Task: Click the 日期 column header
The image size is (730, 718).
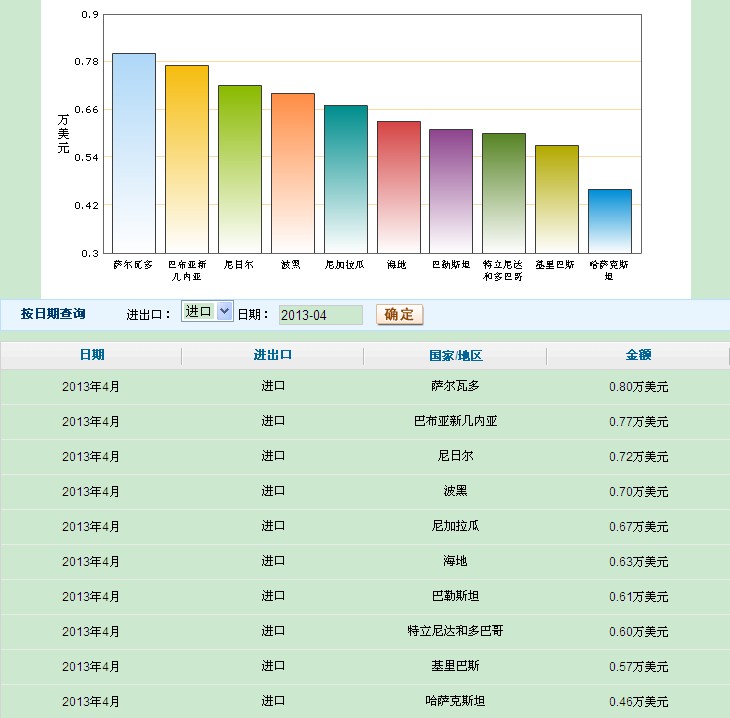Action: [92, 355]
